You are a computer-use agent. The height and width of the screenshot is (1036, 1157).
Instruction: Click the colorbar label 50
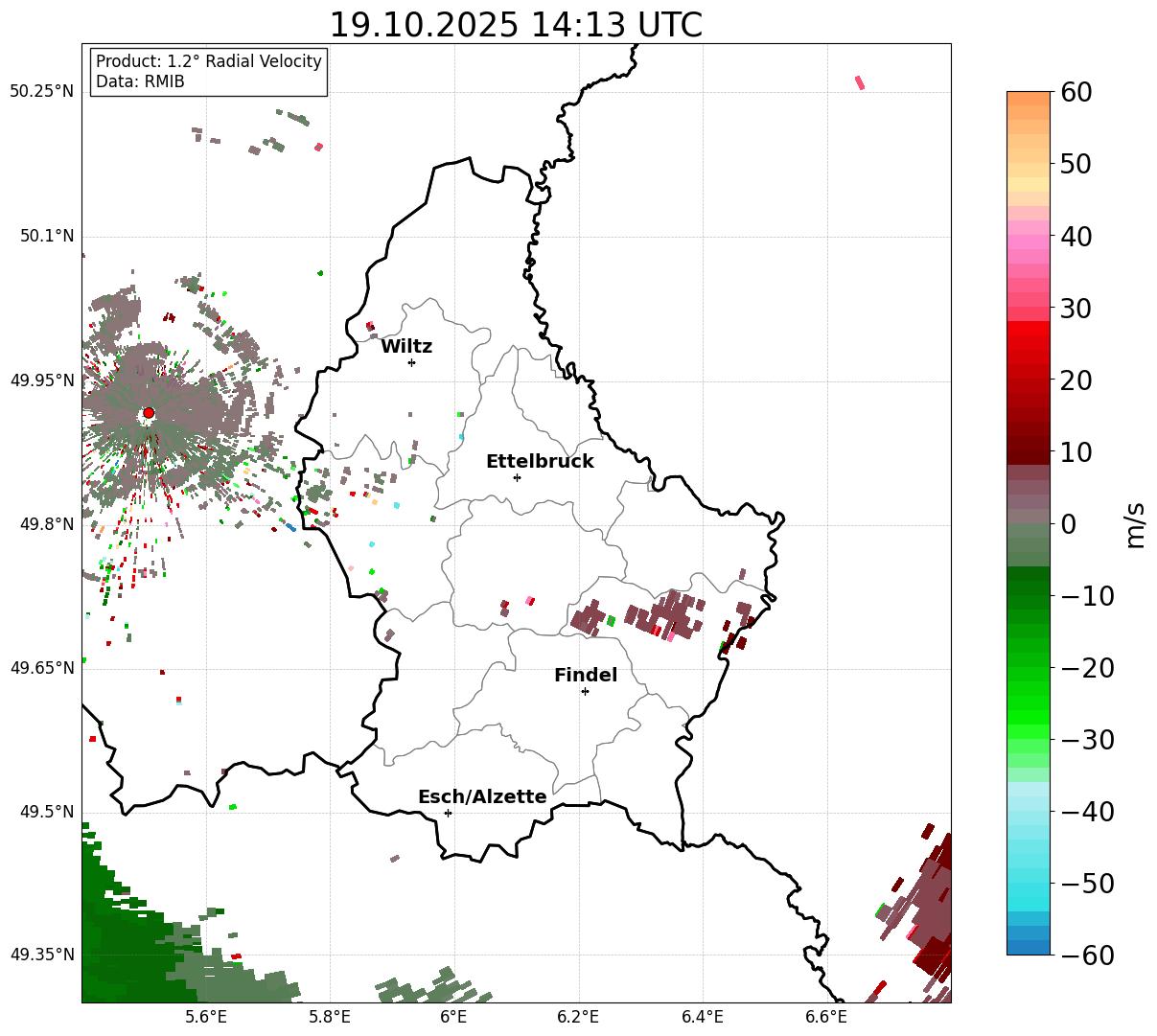tap(1076, 164)
